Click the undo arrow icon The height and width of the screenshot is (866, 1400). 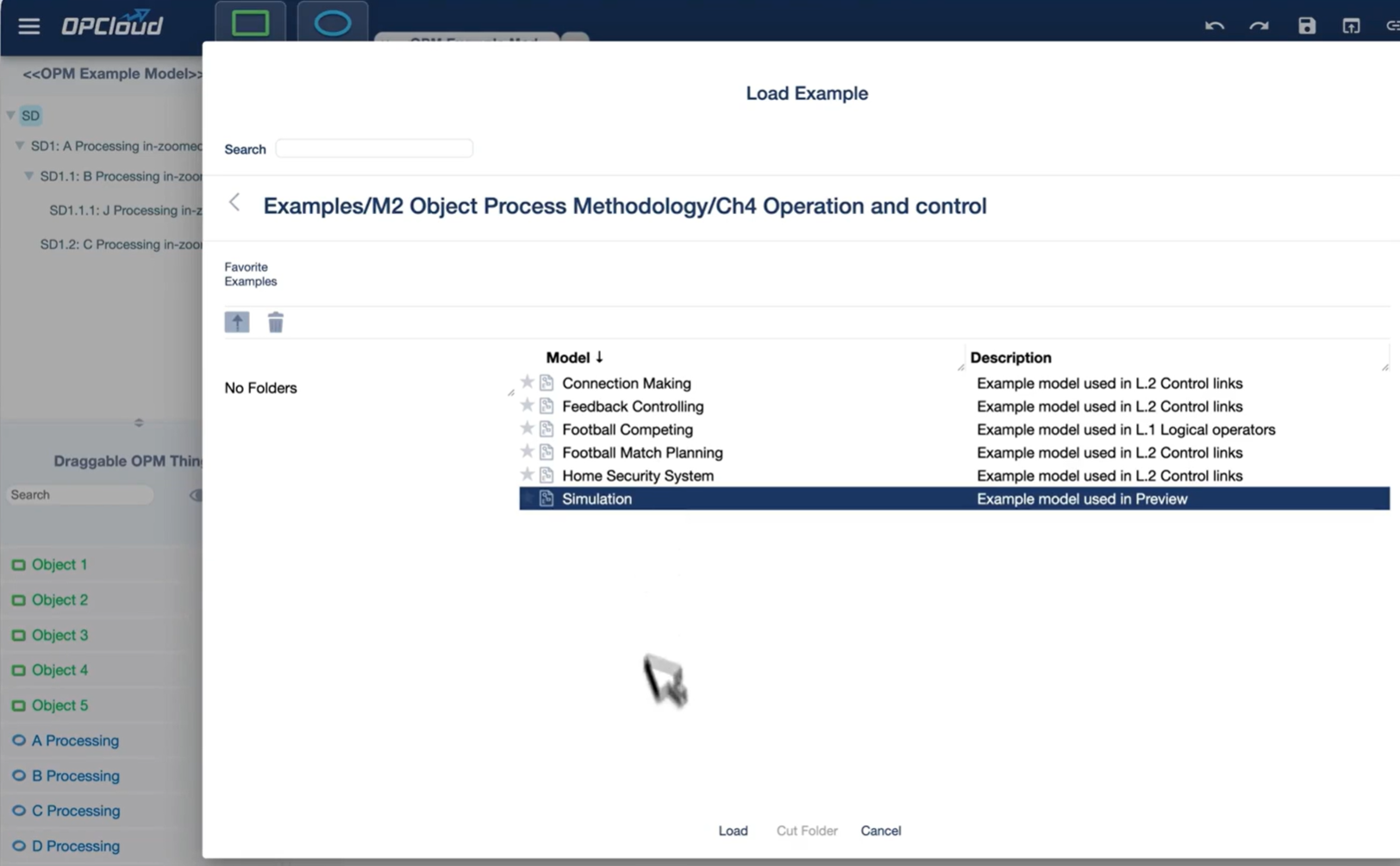coord(1215,26)
